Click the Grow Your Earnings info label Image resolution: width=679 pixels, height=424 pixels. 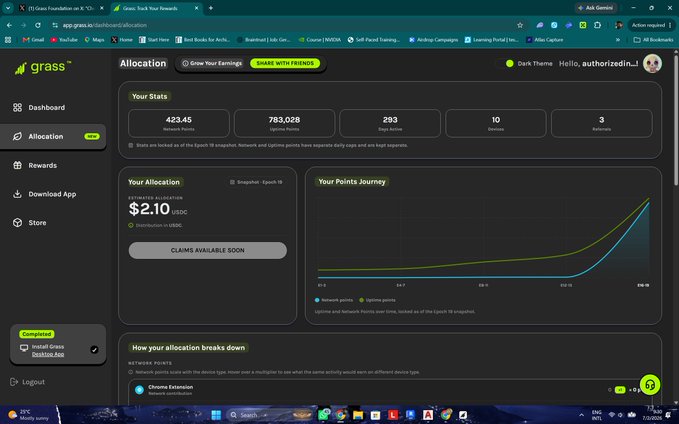tap(212, 63)
